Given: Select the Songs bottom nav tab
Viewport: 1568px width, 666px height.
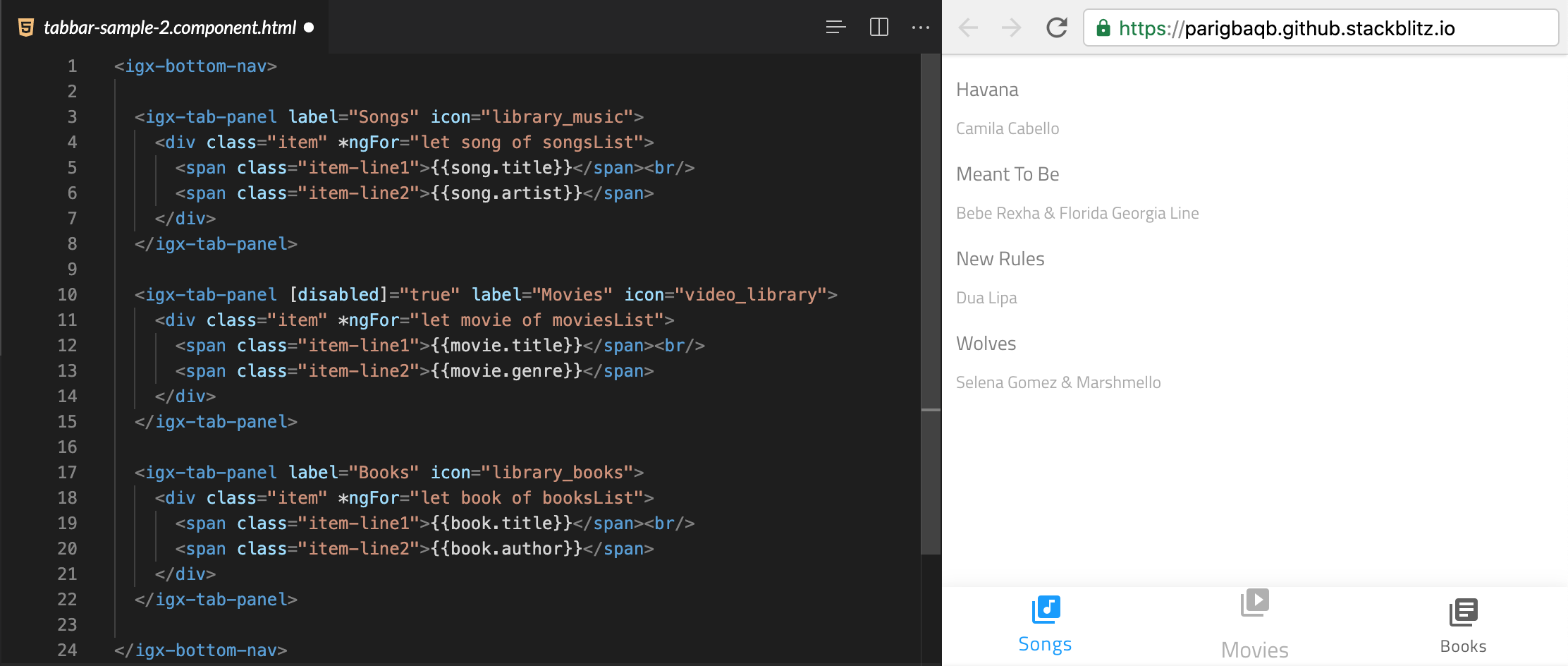Looking at the screenshot, I should click(1046, 625).
